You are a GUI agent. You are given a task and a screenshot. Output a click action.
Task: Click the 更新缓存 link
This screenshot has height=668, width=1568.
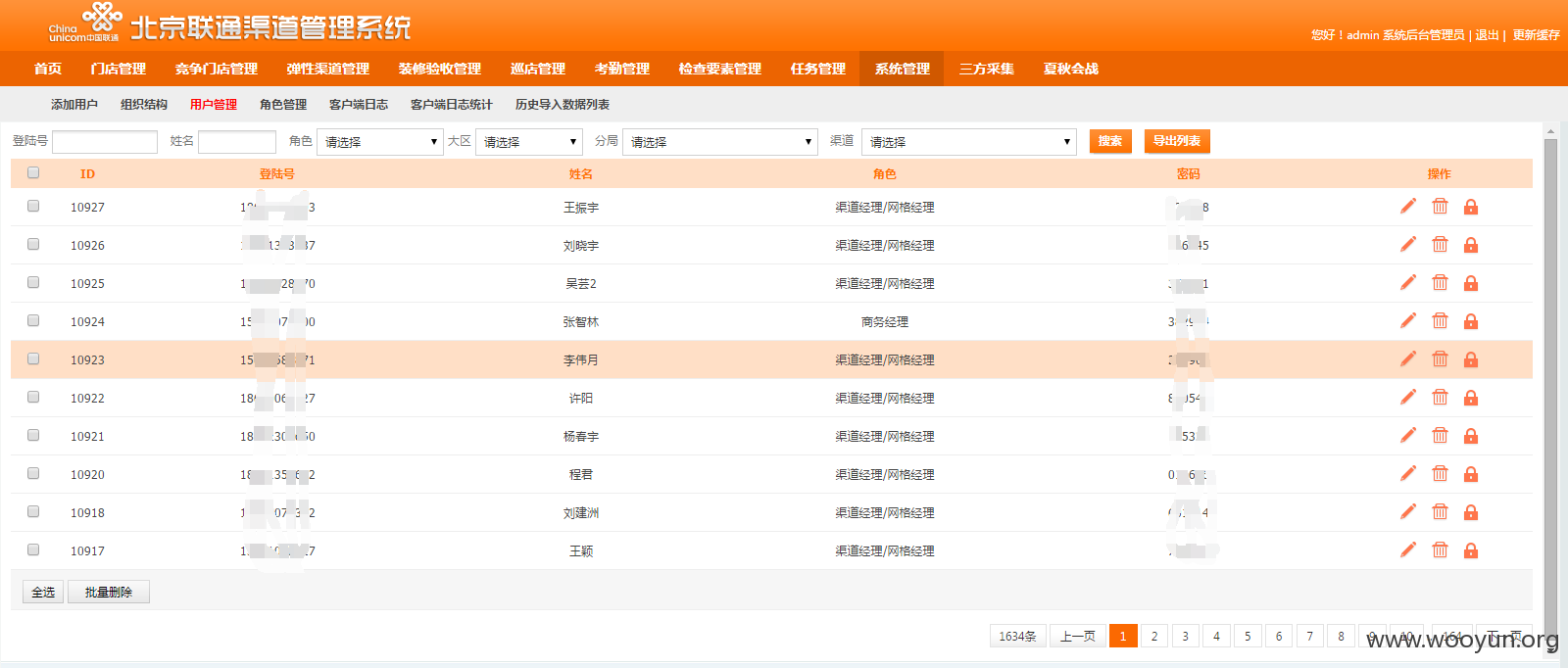tap(1536, 34)
